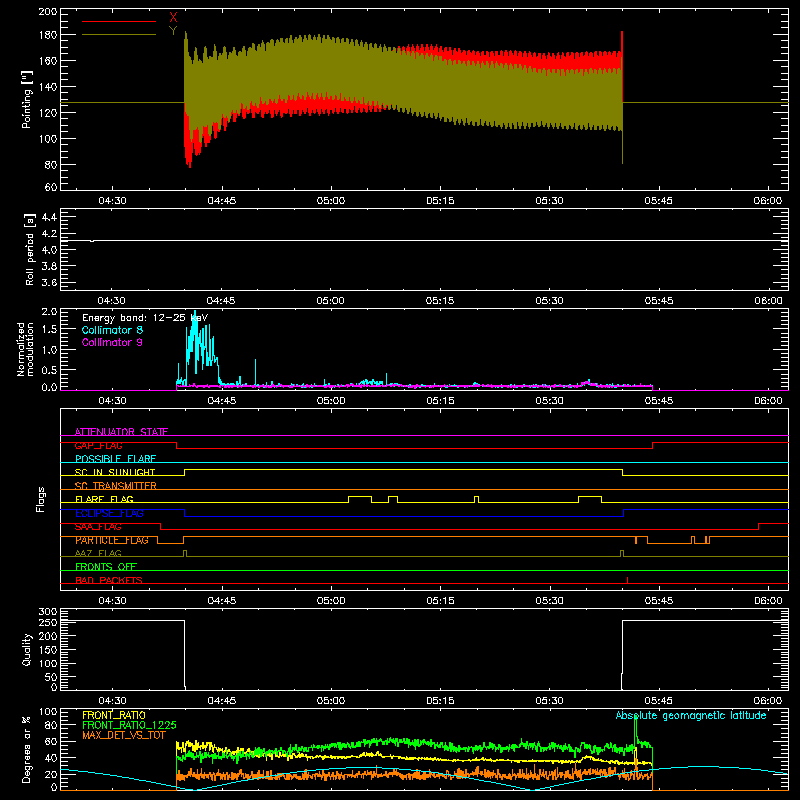Click 05:30 time label under Roll period plot
The height and width of the screenshot is (800, 800).
pyautogui.click(x=549, y=301)
